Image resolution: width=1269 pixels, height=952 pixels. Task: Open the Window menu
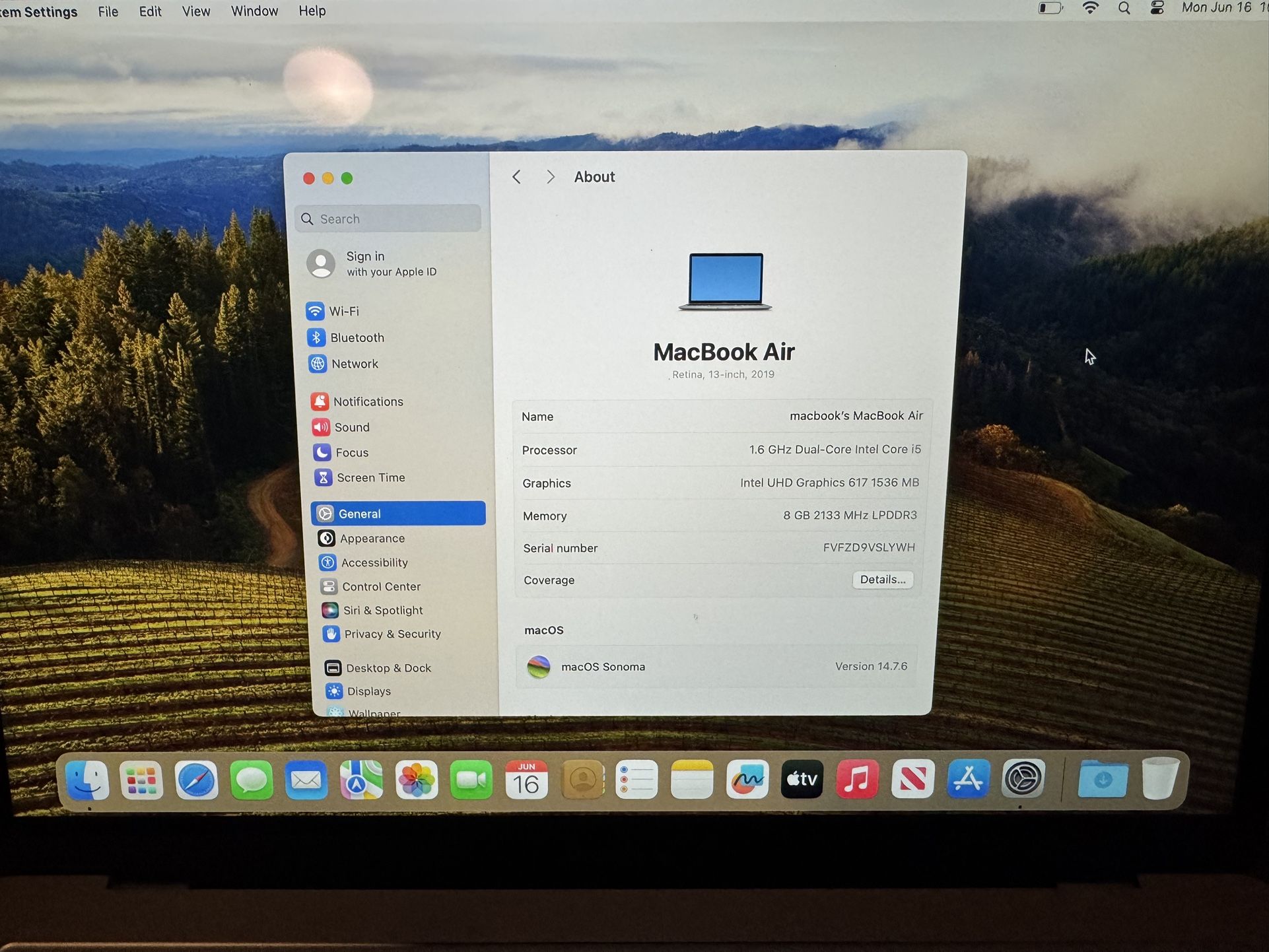click(x=254, y=11)
